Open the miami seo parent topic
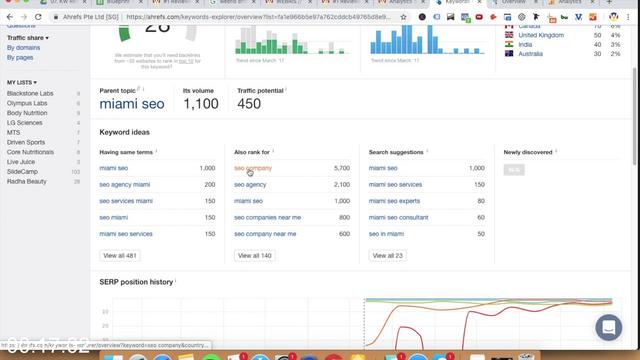 [132, 104]
